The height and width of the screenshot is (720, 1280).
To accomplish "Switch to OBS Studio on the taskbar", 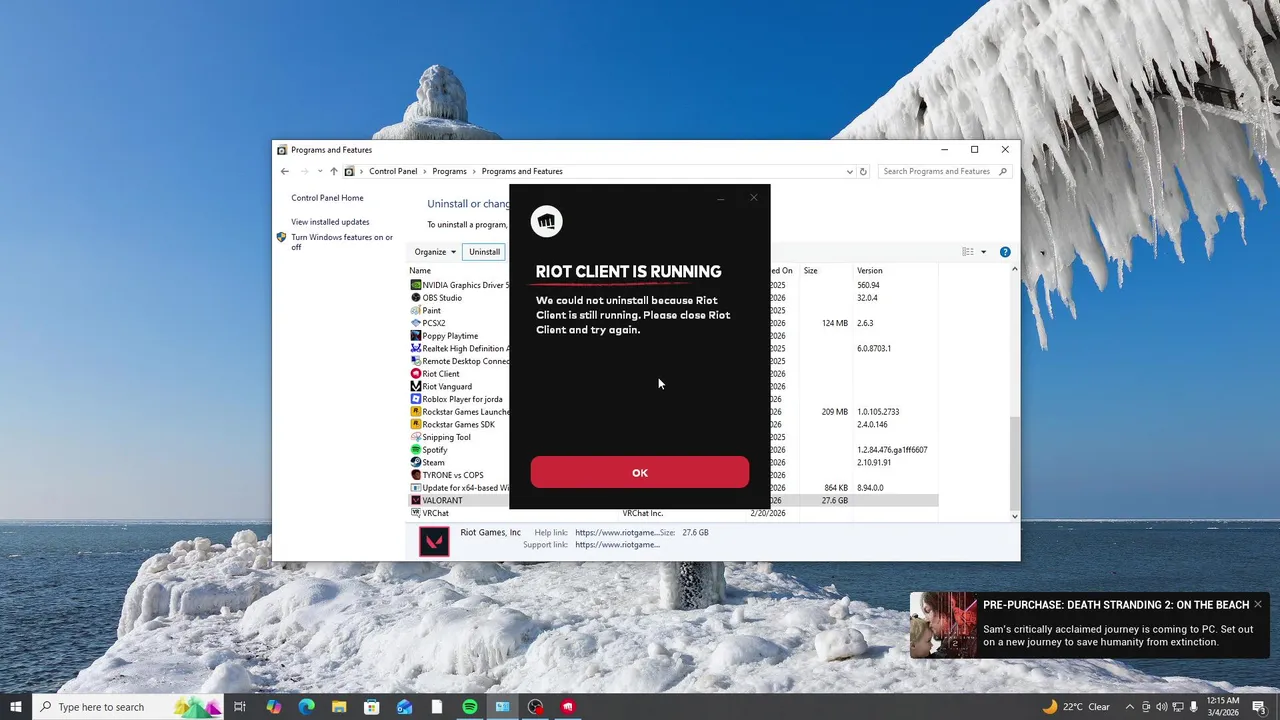I will click(x=535, y=707).
